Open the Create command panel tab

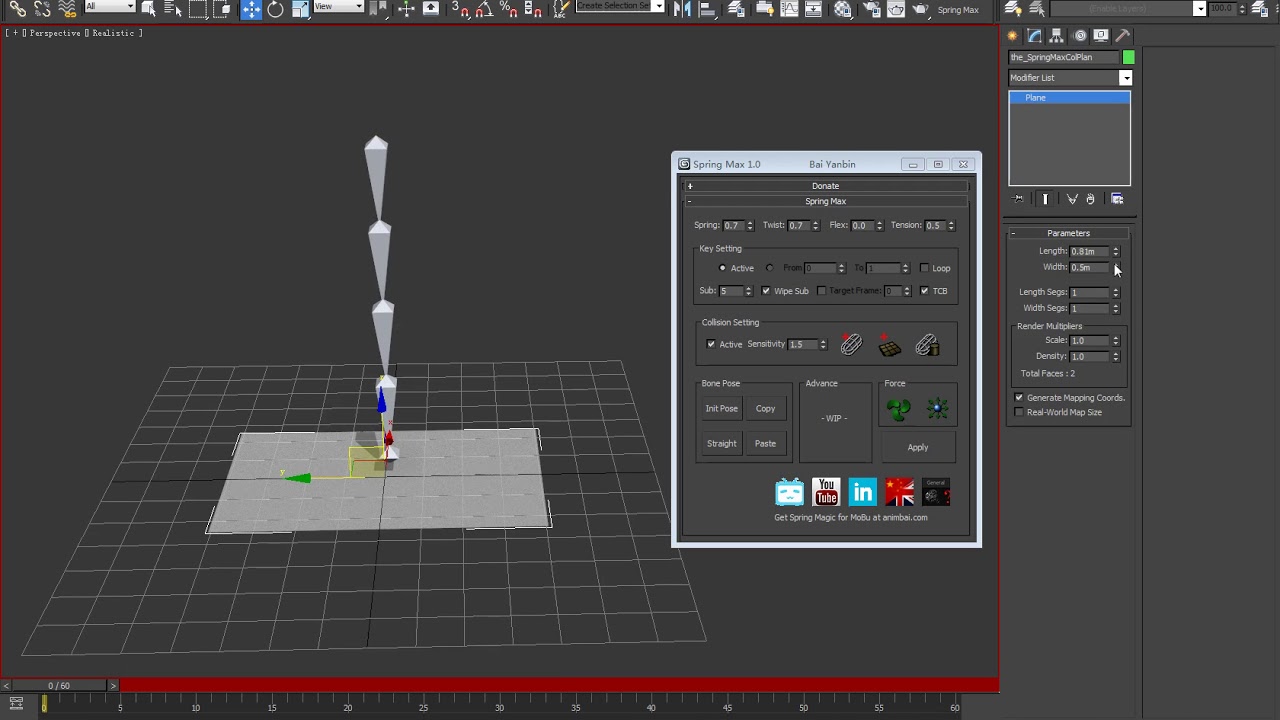point(1012,35)
